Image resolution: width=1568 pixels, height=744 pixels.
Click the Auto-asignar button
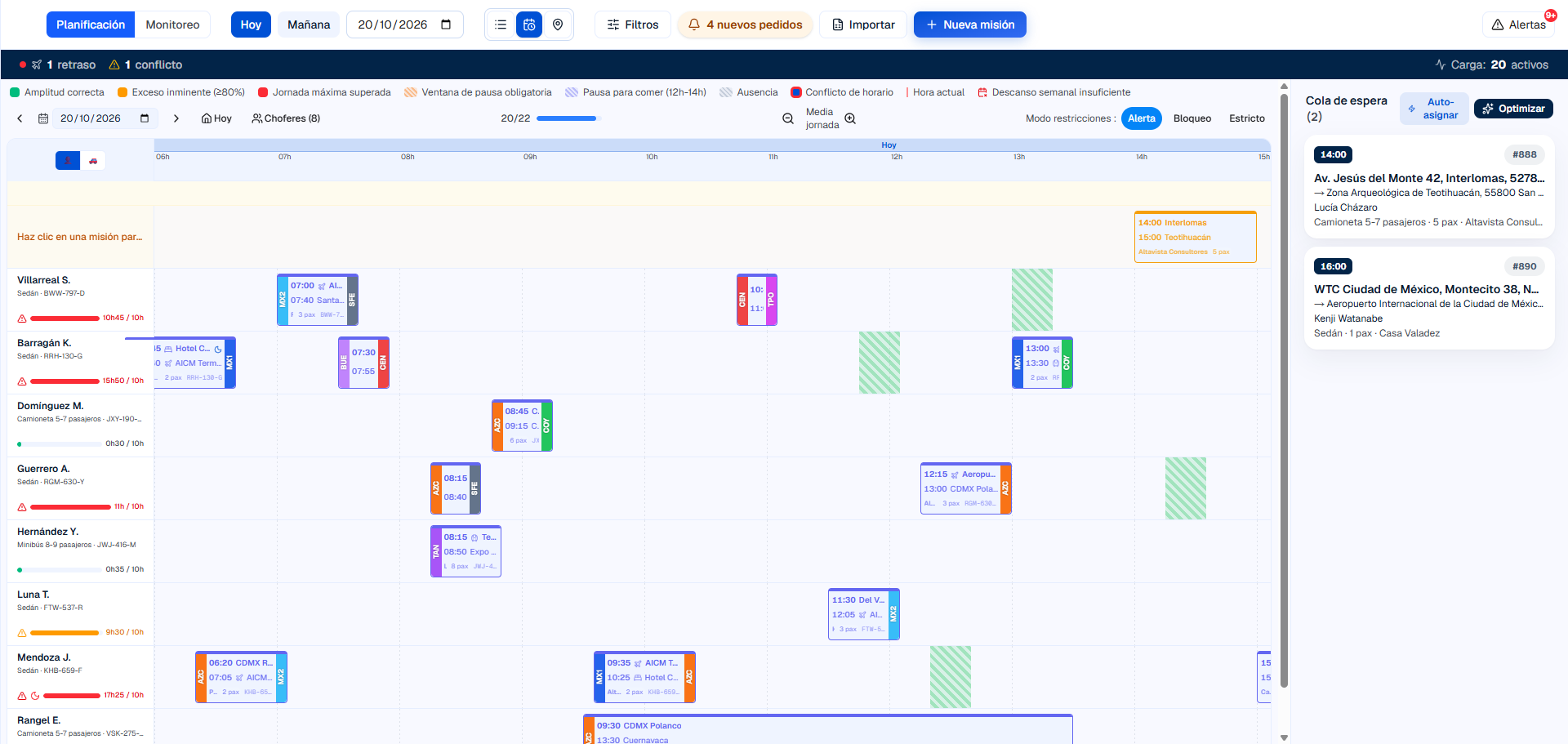tap(1434, 109)
